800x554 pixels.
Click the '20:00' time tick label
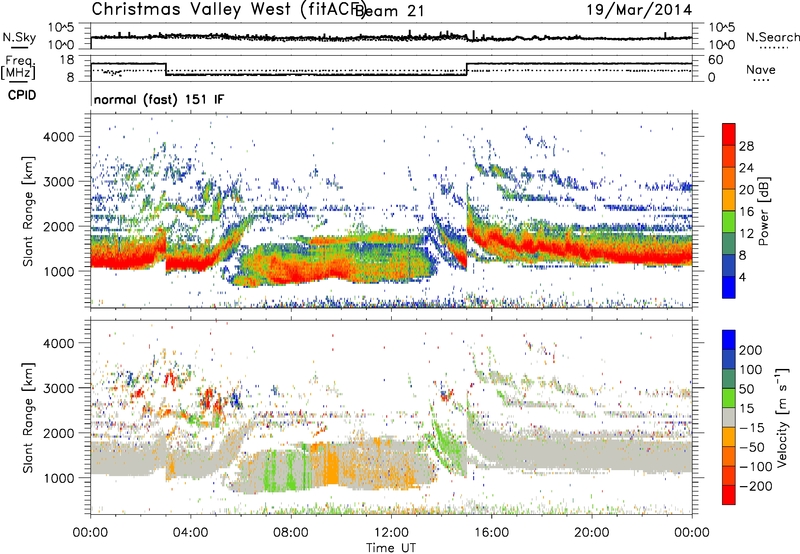click(591, 533)
